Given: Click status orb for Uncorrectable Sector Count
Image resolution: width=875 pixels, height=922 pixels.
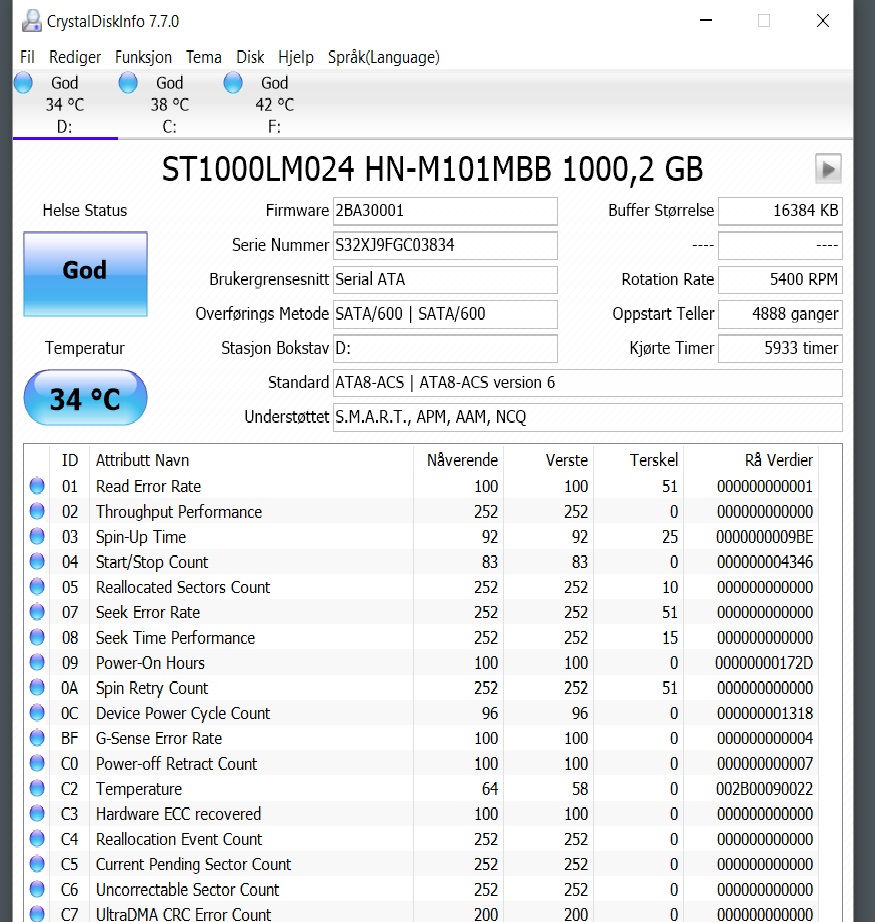Looking at the screenshot, I should 37,889.
